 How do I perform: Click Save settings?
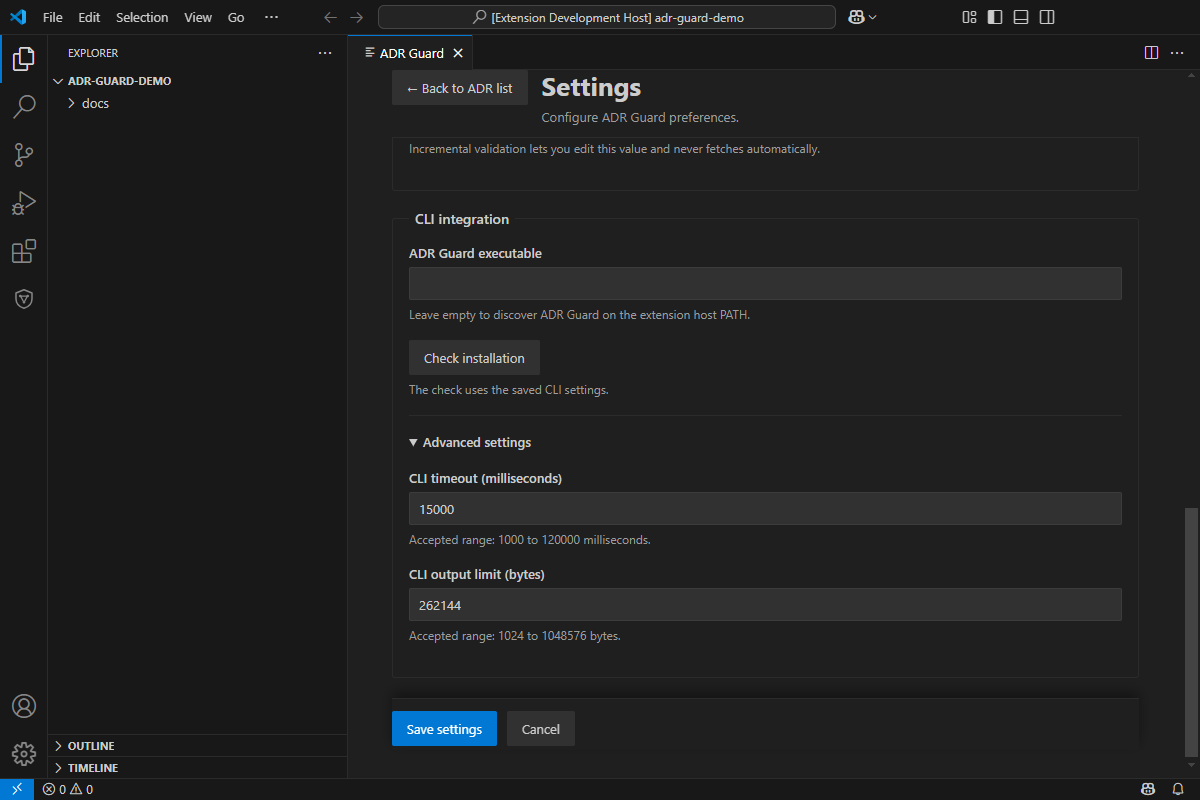[x=444, y=729]
